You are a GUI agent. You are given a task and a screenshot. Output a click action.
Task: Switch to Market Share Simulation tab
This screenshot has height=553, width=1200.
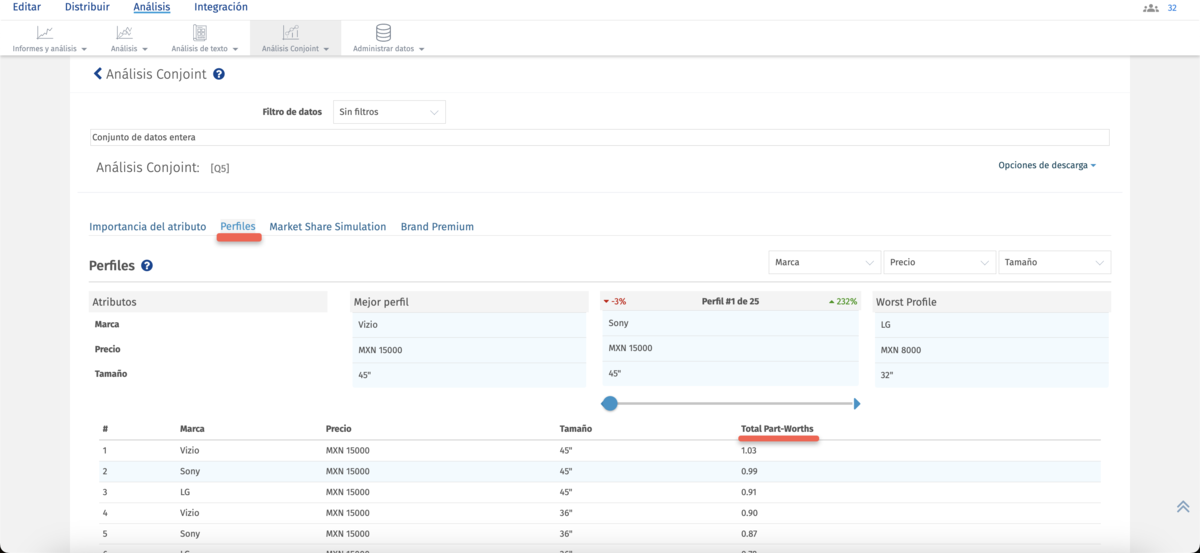[x=327, y=227]
